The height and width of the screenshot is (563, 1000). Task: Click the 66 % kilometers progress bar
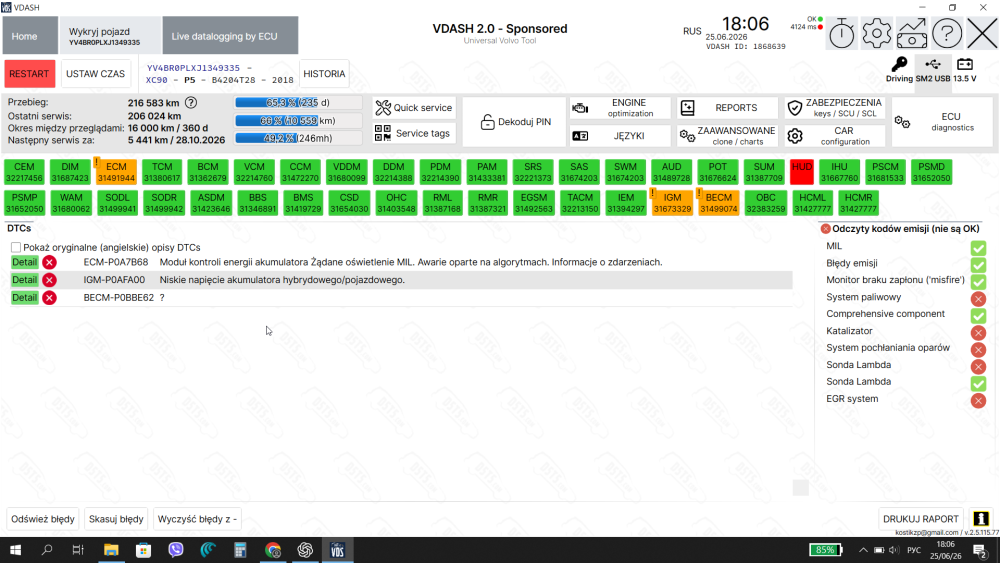tap(298, 121)
